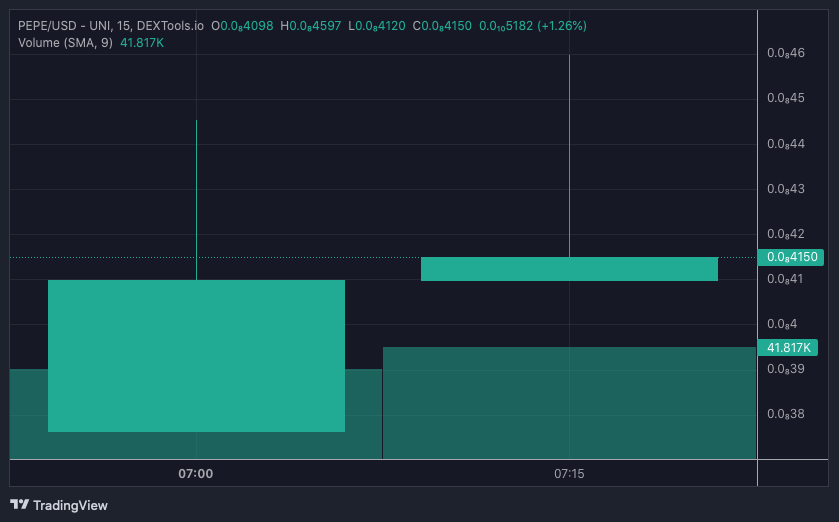Click the current price tag 0.0₈4150
The image size is (839, 522).
pyautogui.click(x=791, y=257)
